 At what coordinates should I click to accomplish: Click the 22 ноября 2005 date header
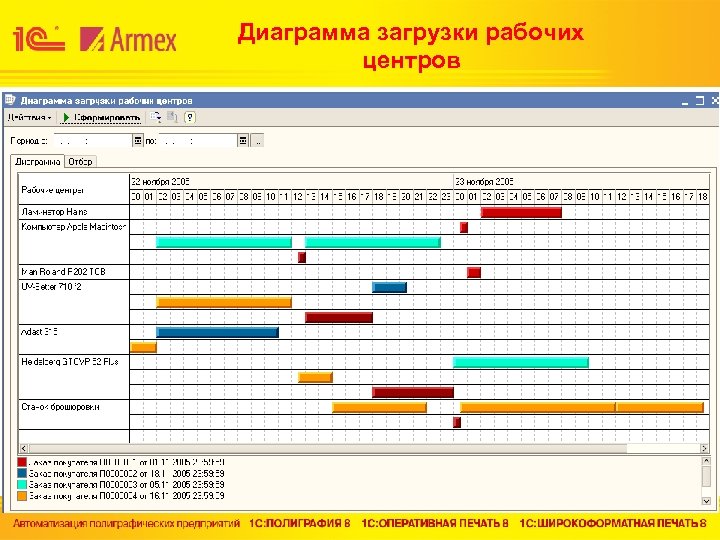coord(160,181)
